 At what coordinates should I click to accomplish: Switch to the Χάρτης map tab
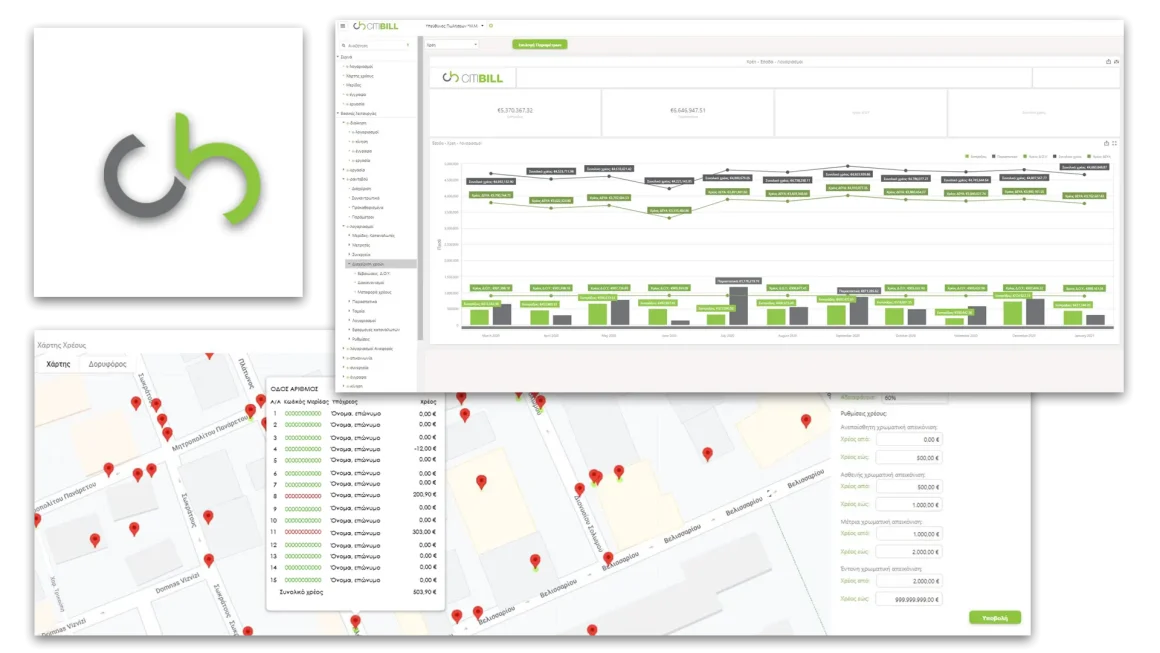[x=58, y=364]
